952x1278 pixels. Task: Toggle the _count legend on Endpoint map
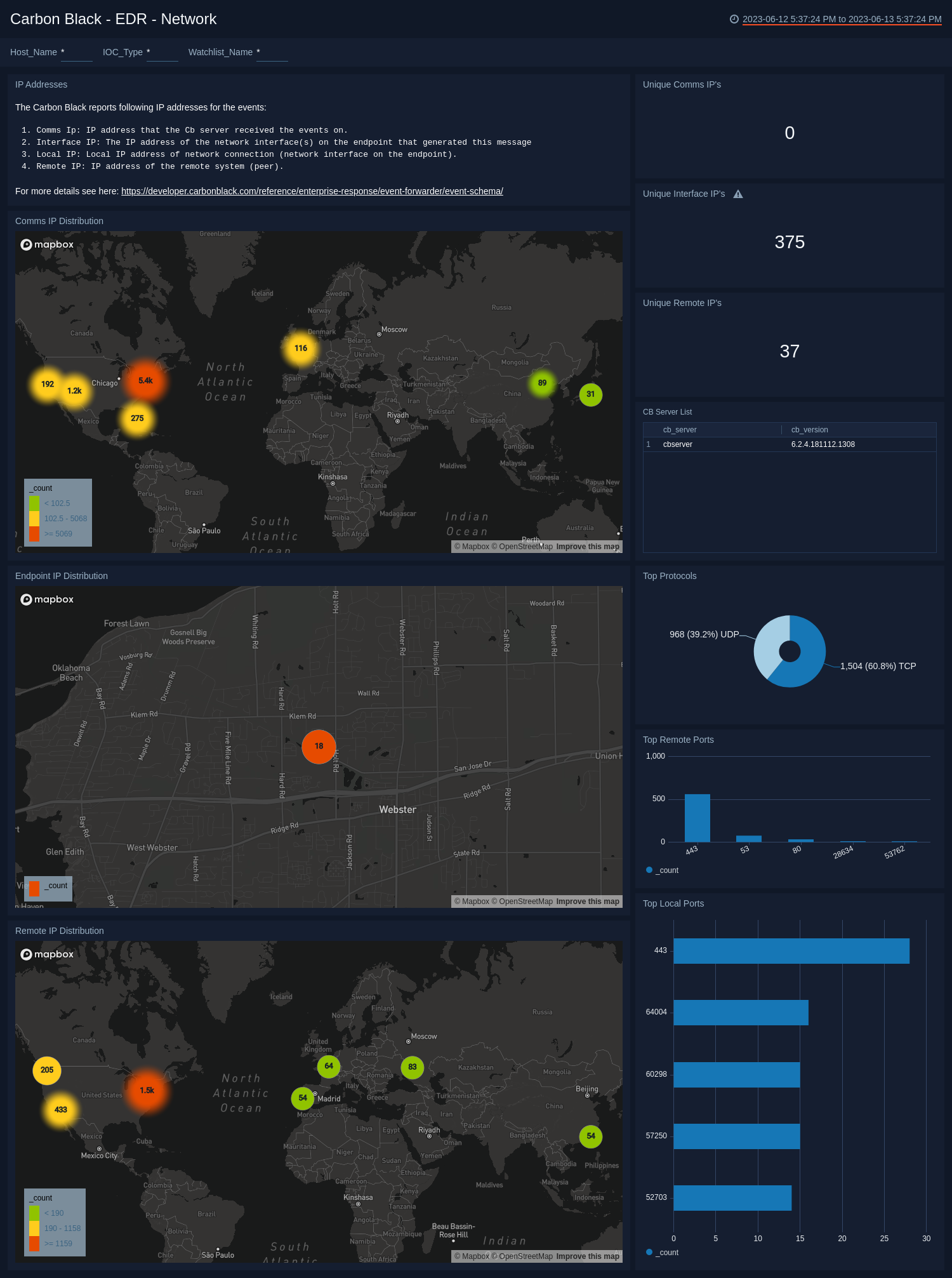50,886
